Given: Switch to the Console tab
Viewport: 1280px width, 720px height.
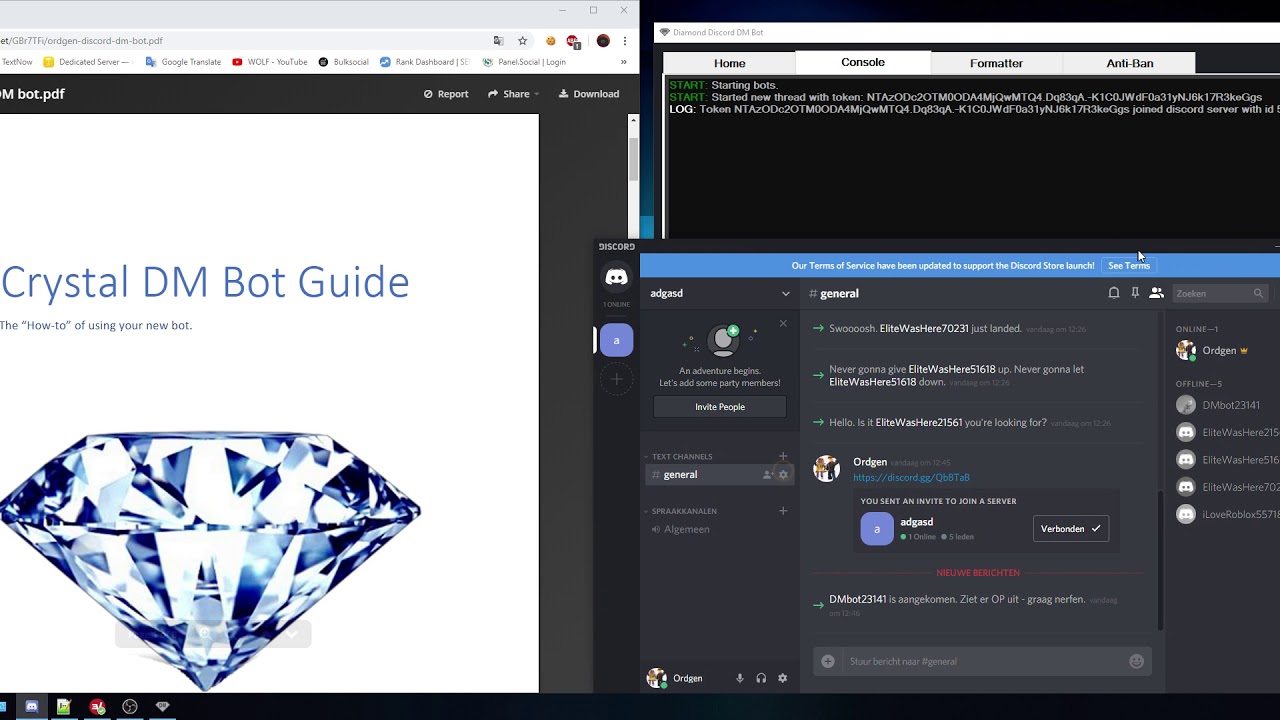Looking at the screenshot, I should point(863,62).
